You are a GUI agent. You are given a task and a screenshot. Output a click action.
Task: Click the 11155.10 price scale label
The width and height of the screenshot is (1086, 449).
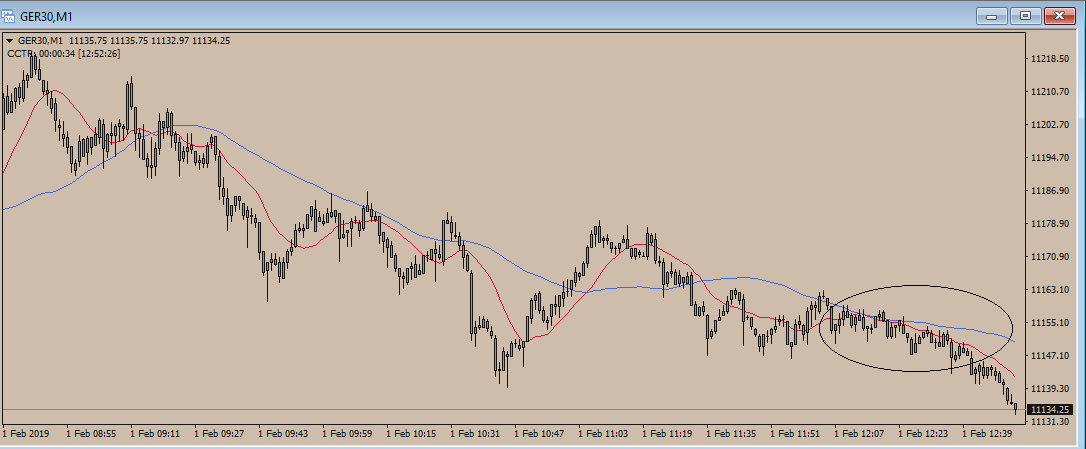[1051, 323]
